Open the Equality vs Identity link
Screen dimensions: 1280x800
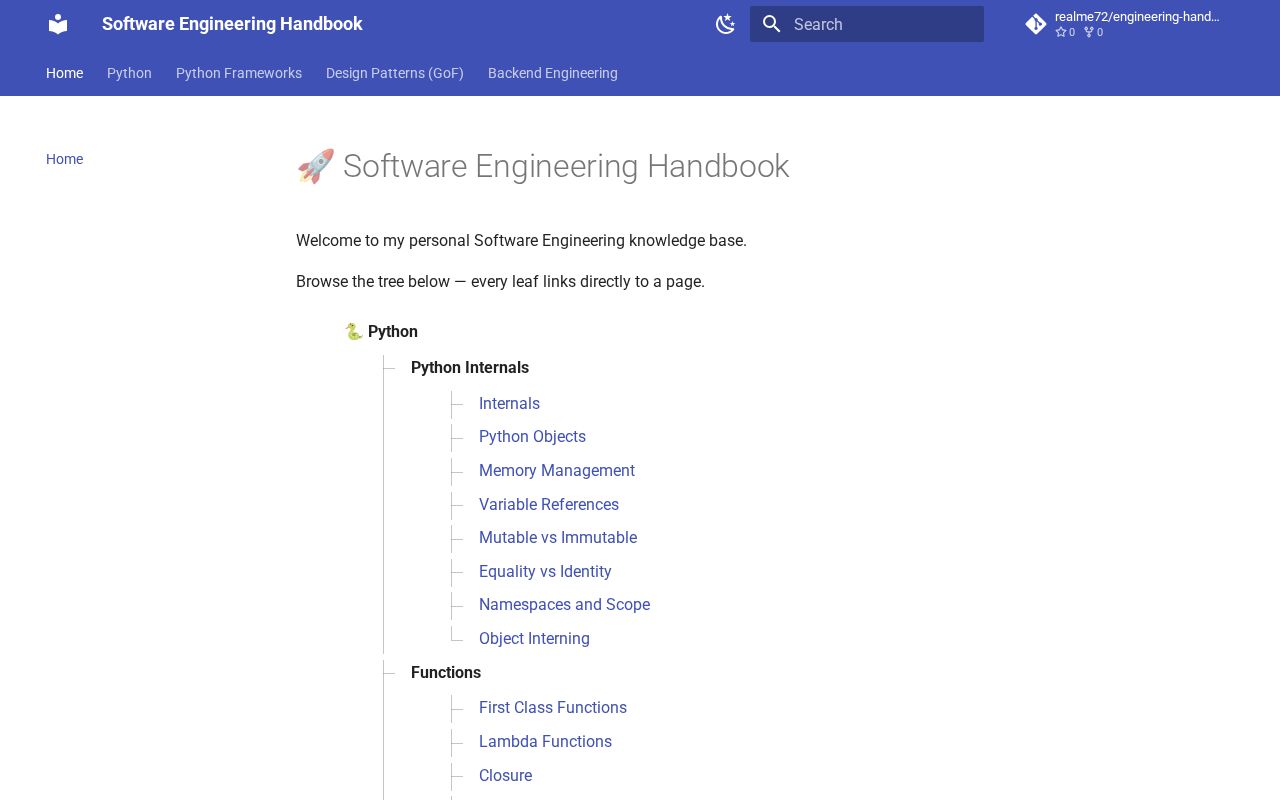(x=545, y=572)
